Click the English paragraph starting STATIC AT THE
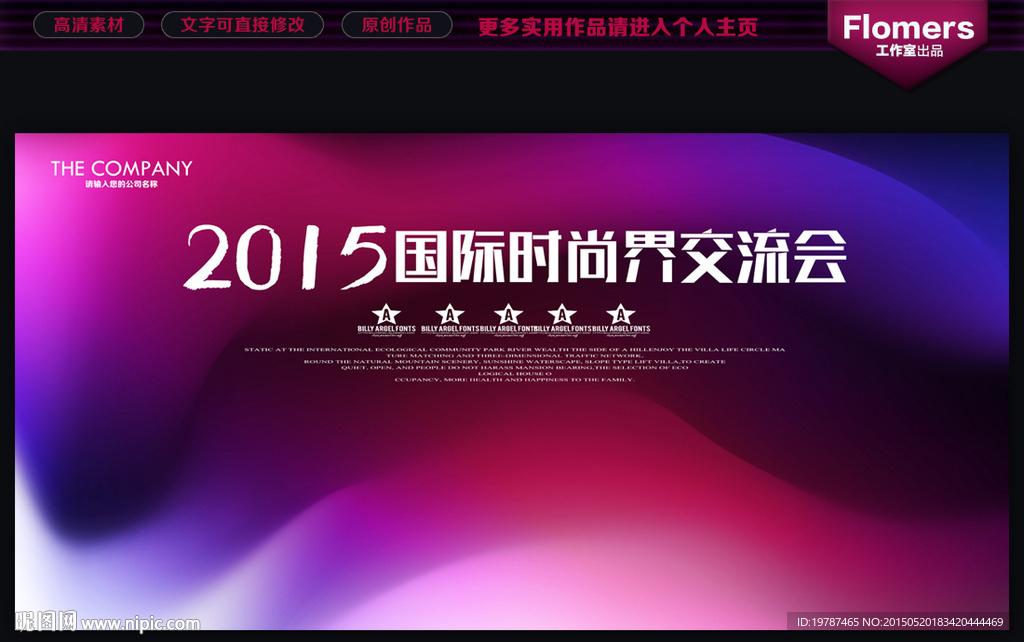 click(515, 364)
